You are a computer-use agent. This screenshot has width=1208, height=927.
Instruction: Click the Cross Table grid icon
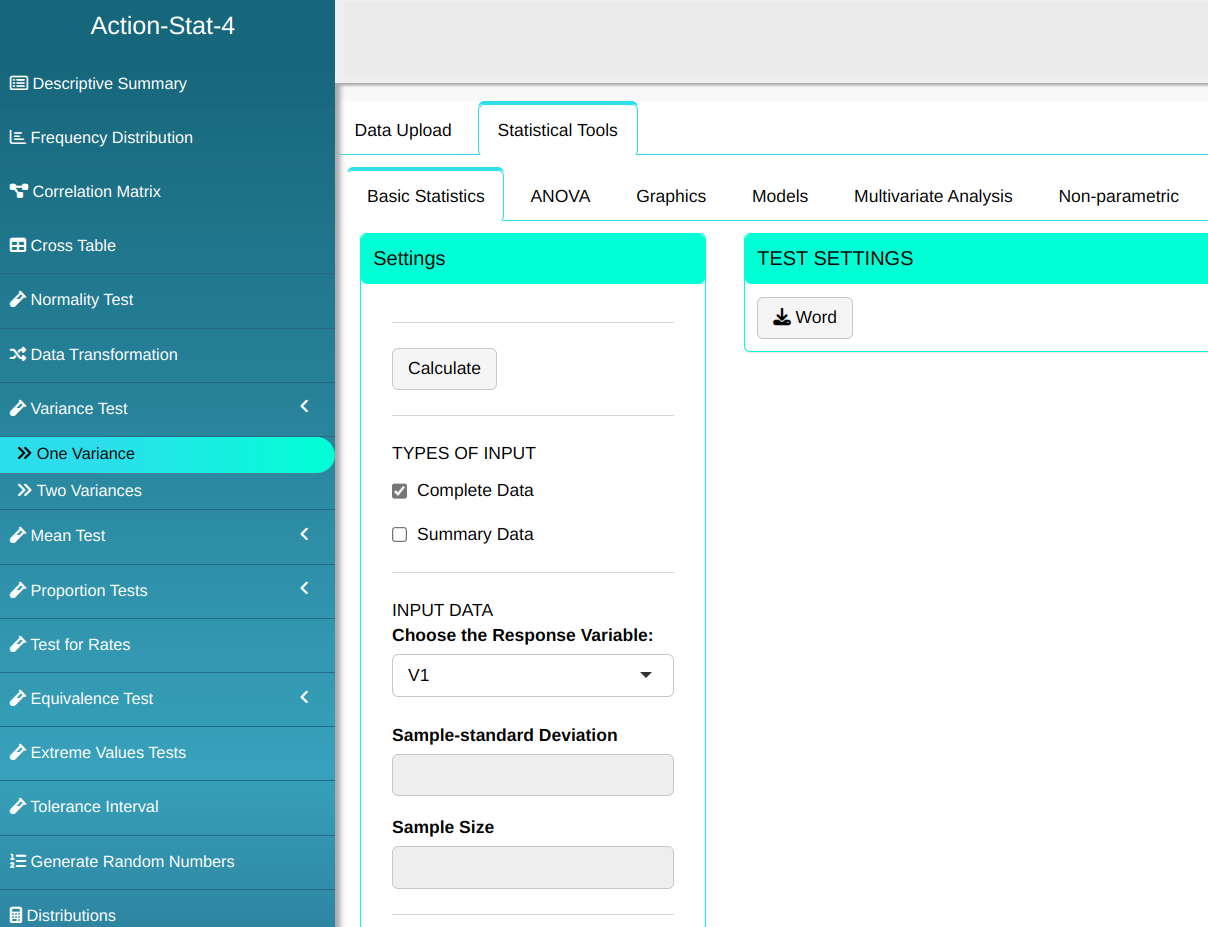click(x=18, y=246)
